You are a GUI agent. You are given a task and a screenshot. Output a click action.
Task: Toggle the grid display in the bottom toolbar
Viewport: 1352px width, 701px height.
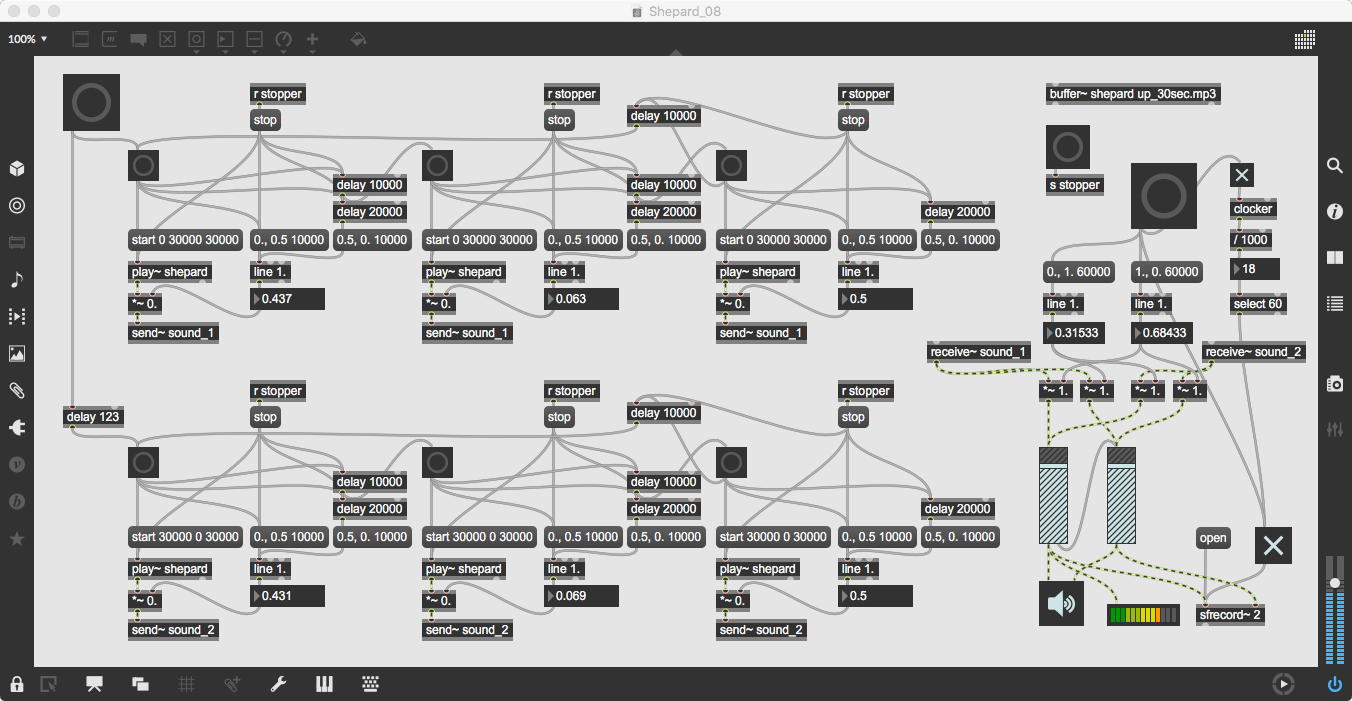186,684
